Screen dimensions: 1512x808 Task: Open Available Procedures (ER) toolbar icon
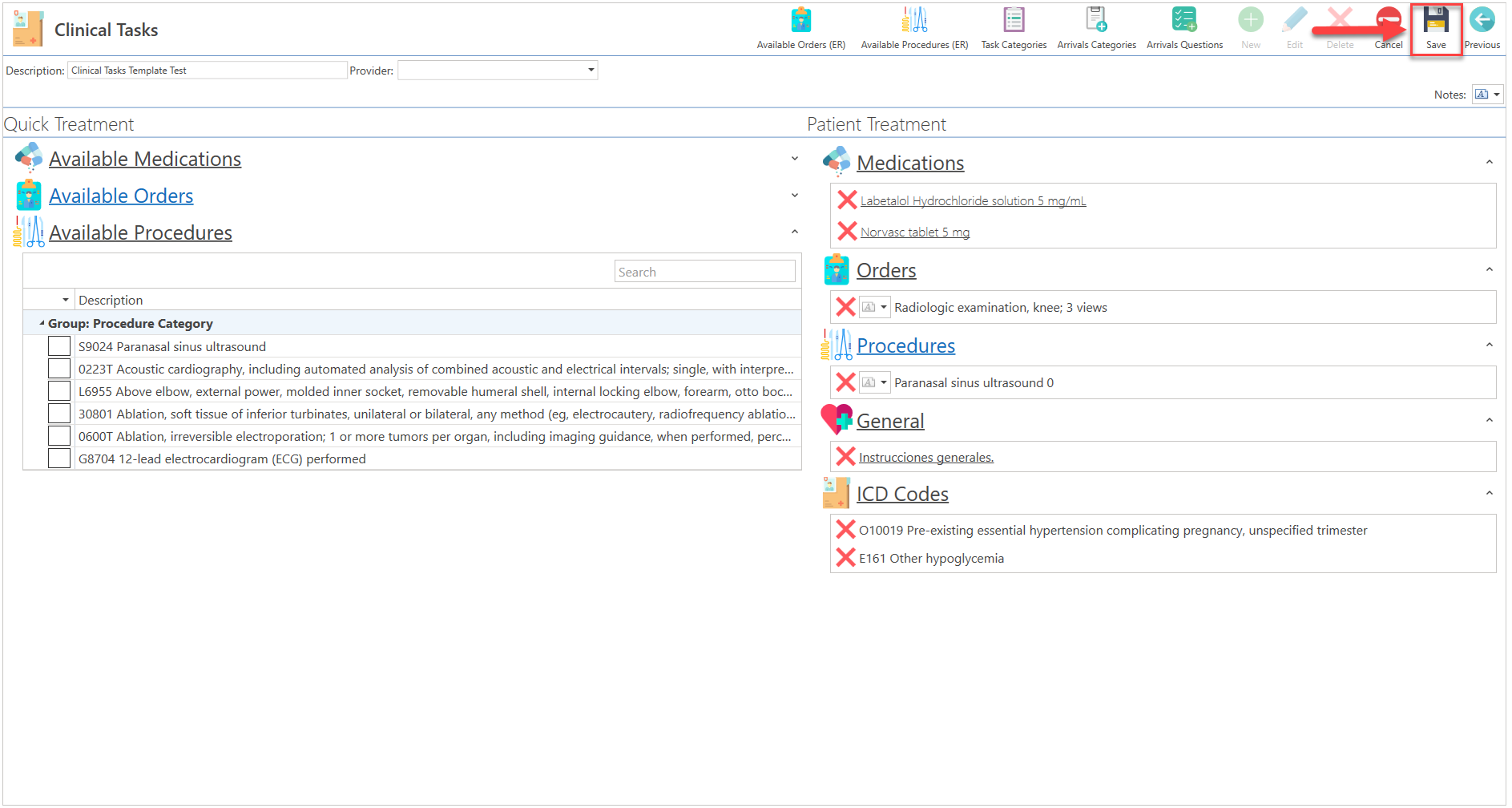[x=914, y=20]
